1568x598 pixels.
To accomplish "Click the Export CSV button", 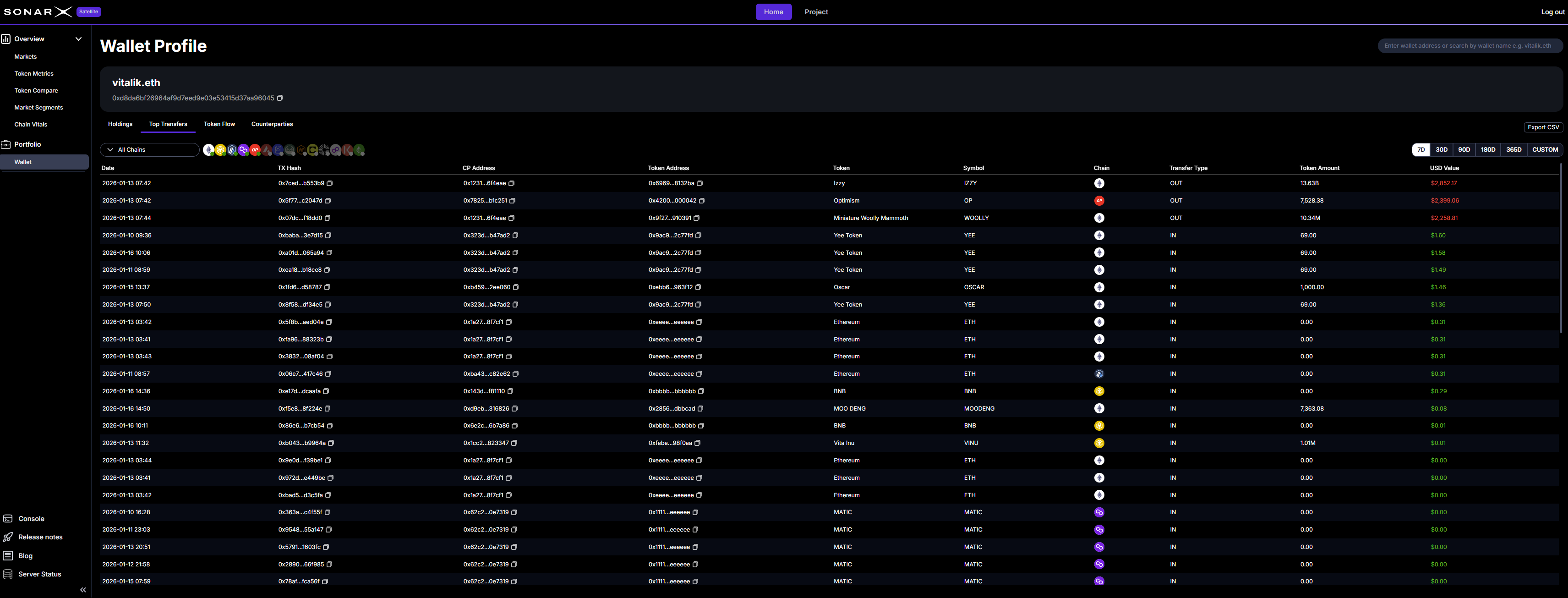I will [x=1543, y=127].
